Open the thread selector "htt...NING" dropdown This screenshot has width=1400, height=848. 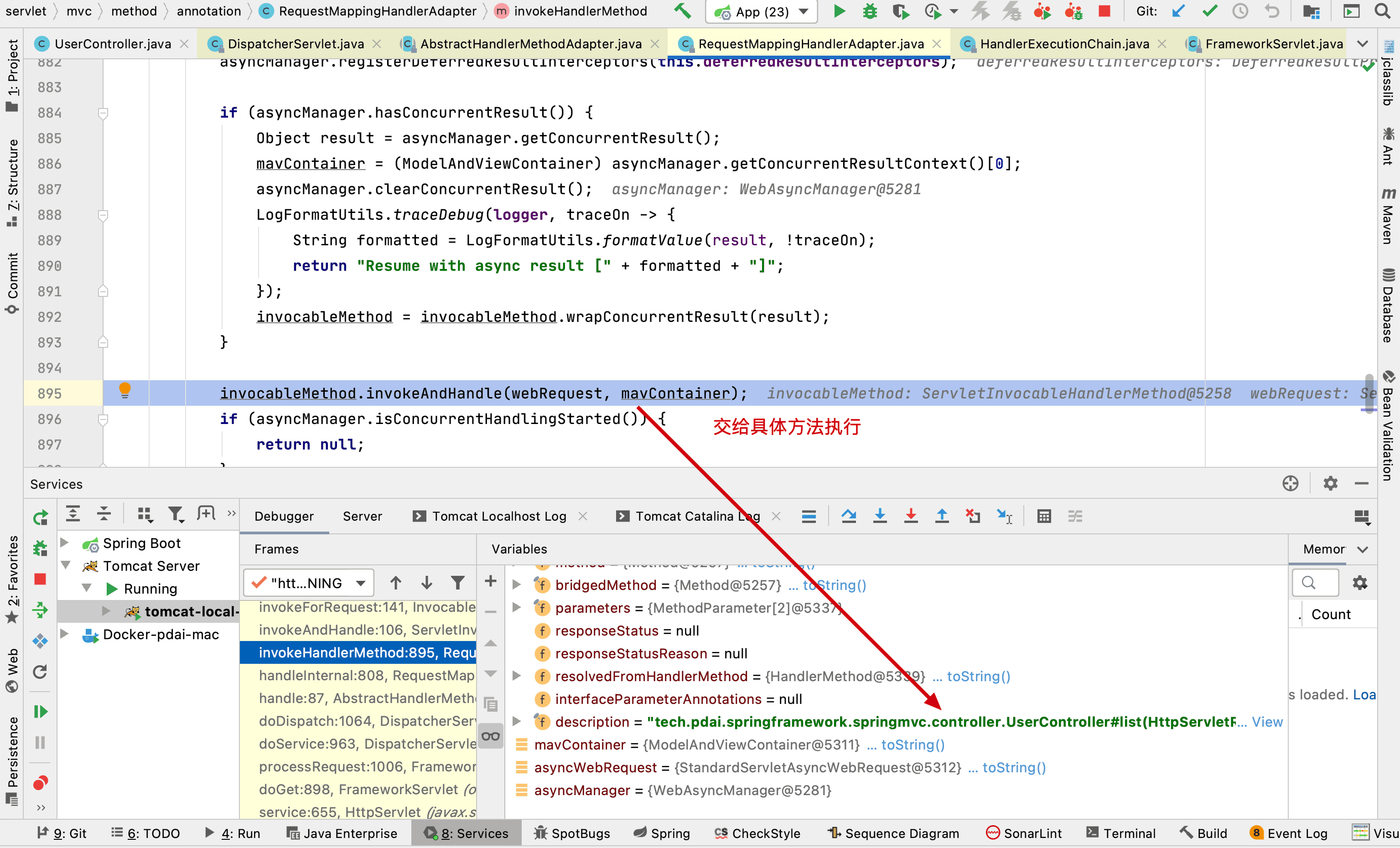pyautogui.click(x=309, y=583)
